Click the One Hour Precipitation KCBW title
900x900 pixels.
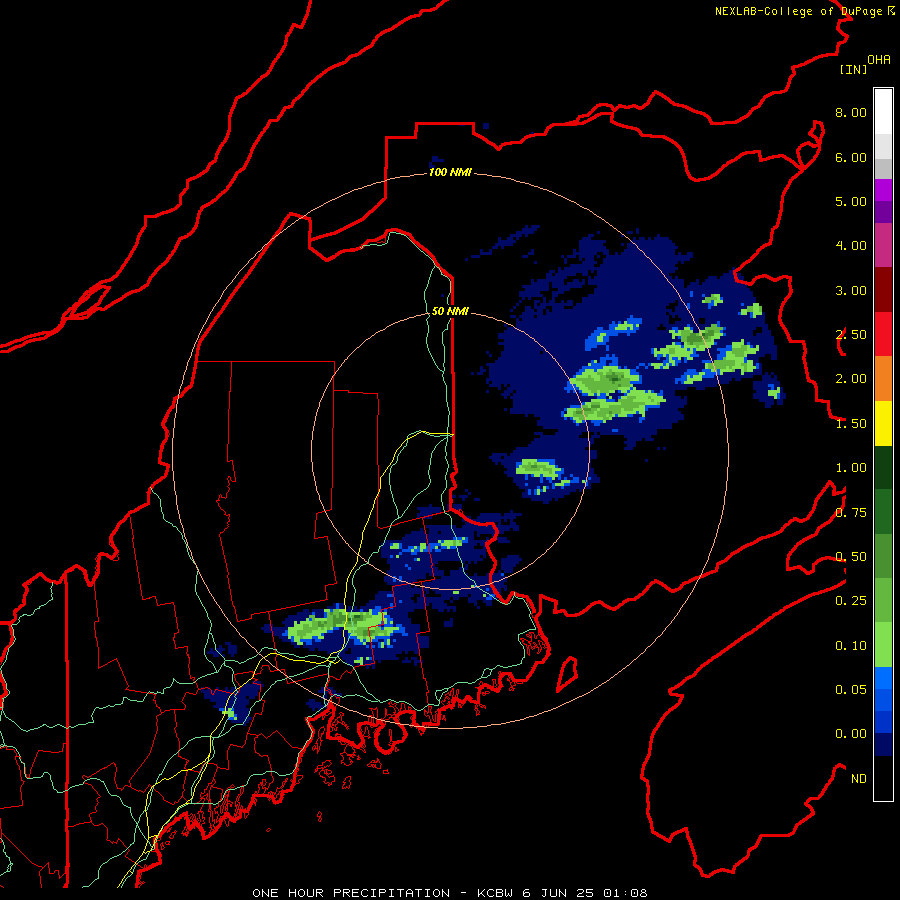point(450,893)
